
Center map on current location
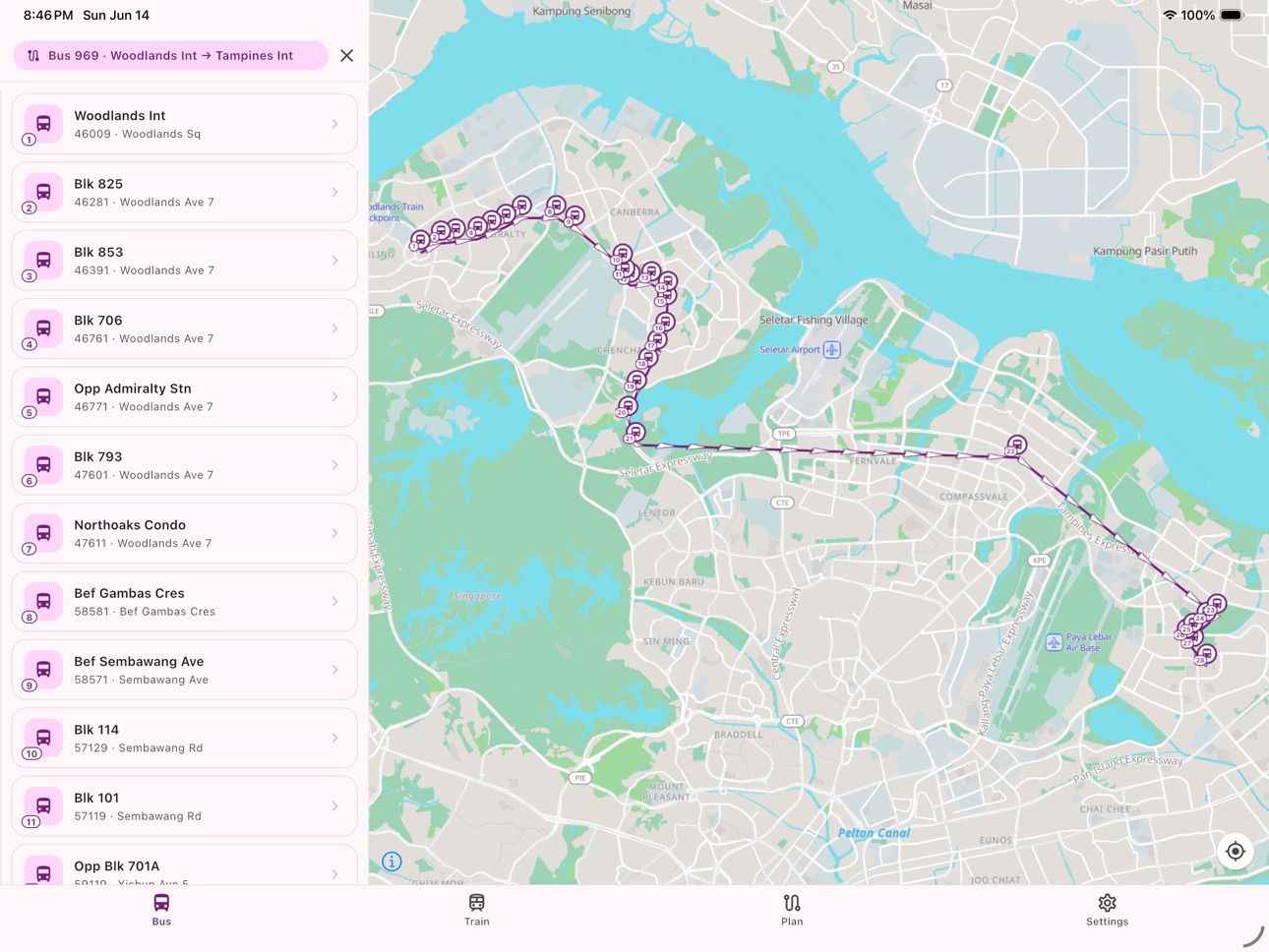pos(1236,852)
